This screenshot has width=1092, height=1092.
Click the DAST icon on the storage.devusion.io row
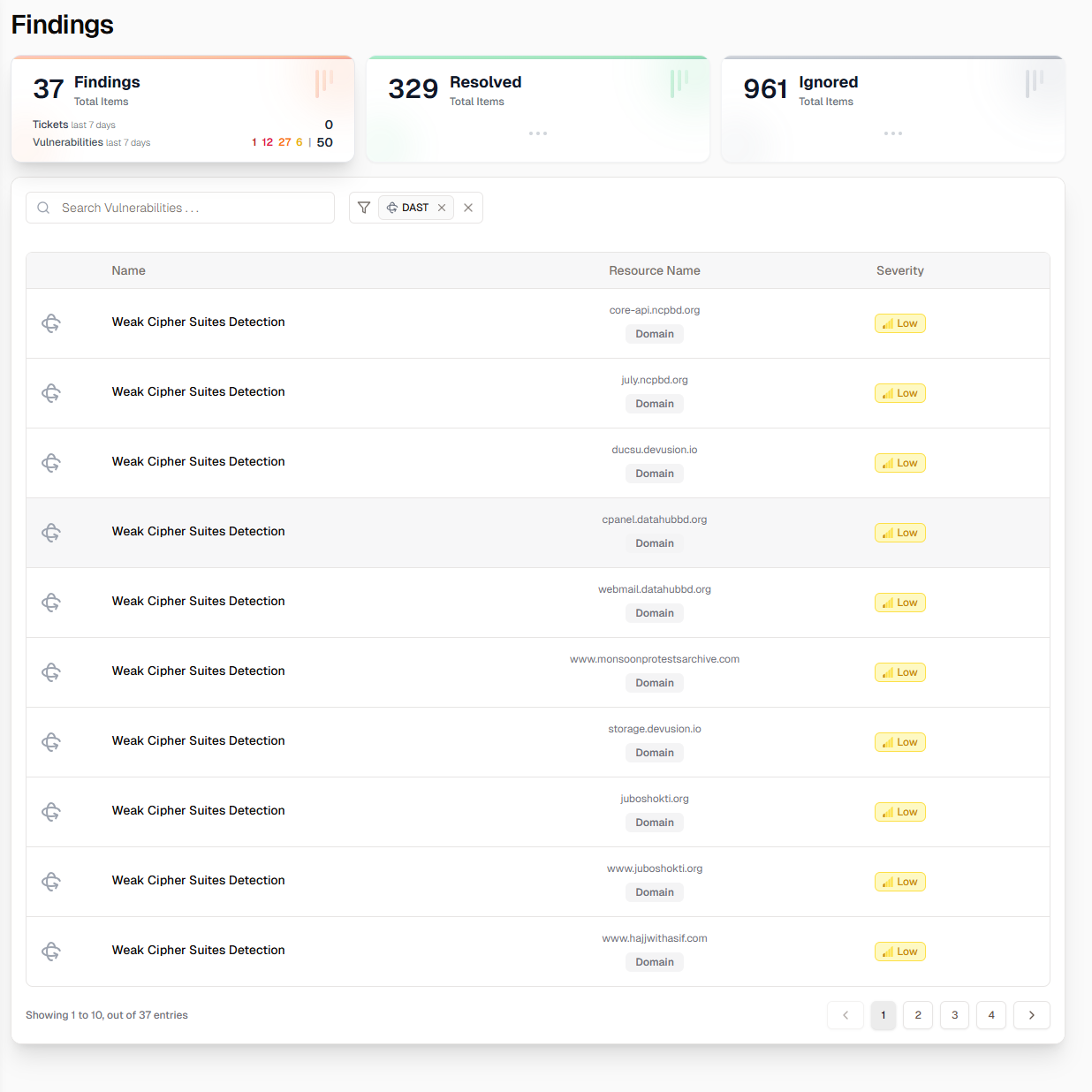pos(50,742)
